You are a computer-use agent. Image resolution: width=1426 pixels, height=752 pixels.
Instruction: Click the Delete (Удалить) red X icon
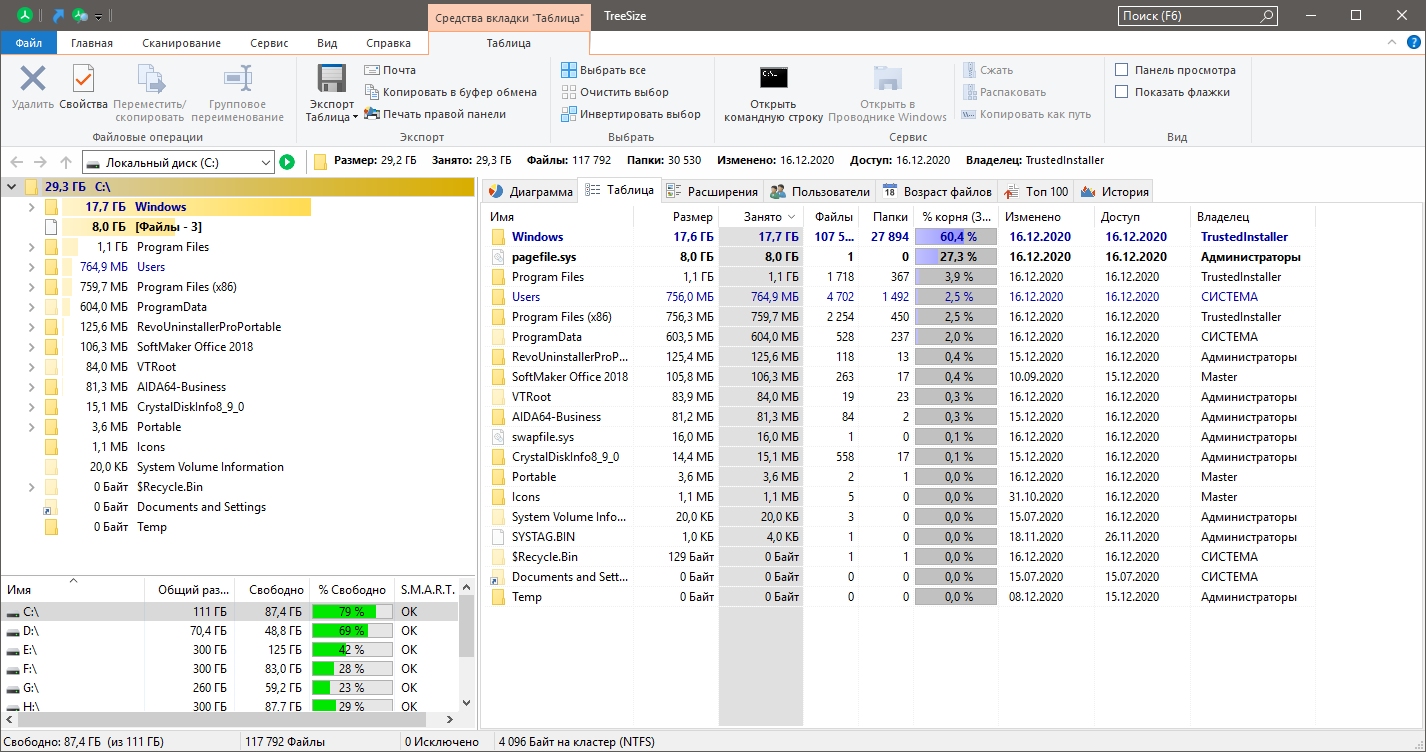tap(33, 79)
